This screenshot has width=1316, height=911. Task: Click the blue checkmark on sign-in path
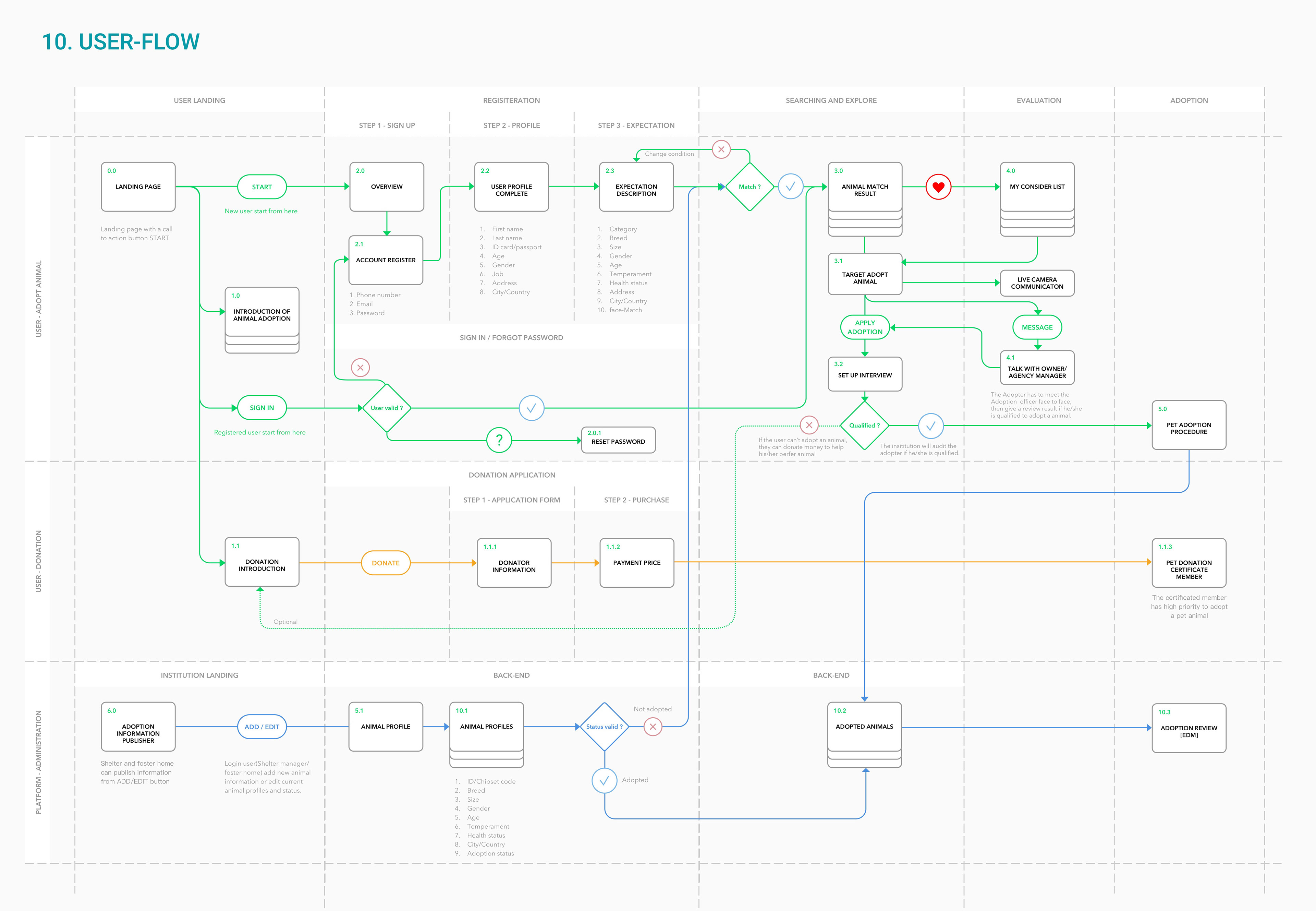(x=531, y=408)
